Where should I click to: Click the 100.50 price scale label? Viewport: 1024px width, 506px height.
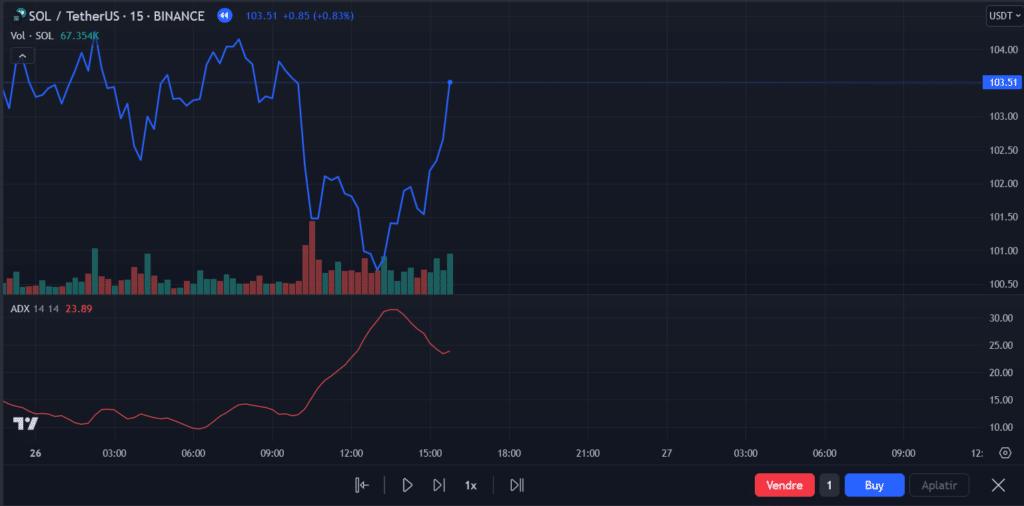point(1003,284)
